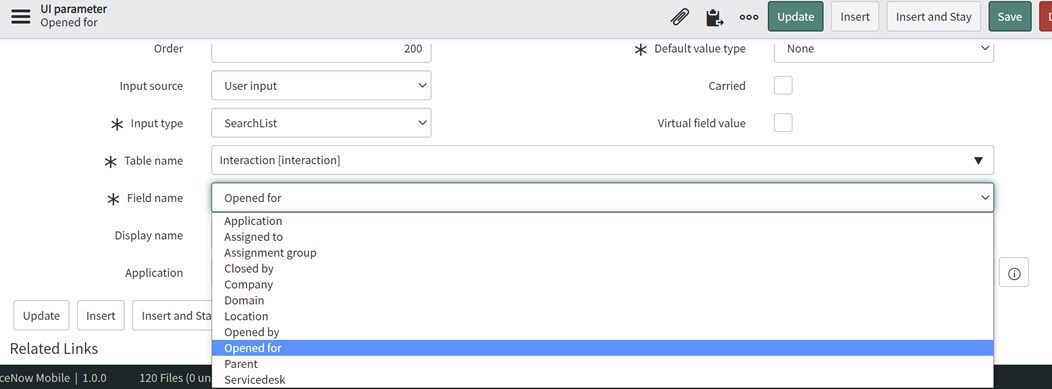The width and height of the screenshot is (1052, 389).
Task: Click the header Insert and Stay button
Action: [x=933, y=17]
